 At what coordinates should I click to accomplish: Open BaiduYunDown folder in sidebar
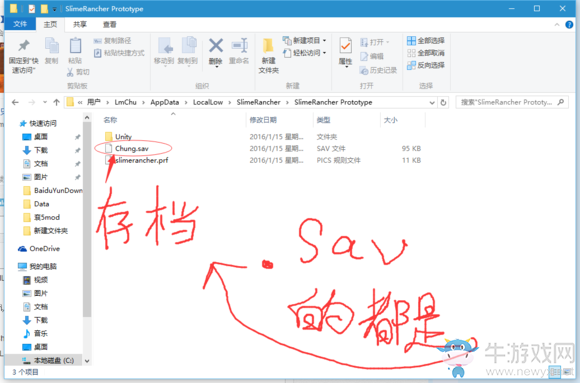click(x=58, y=190)
